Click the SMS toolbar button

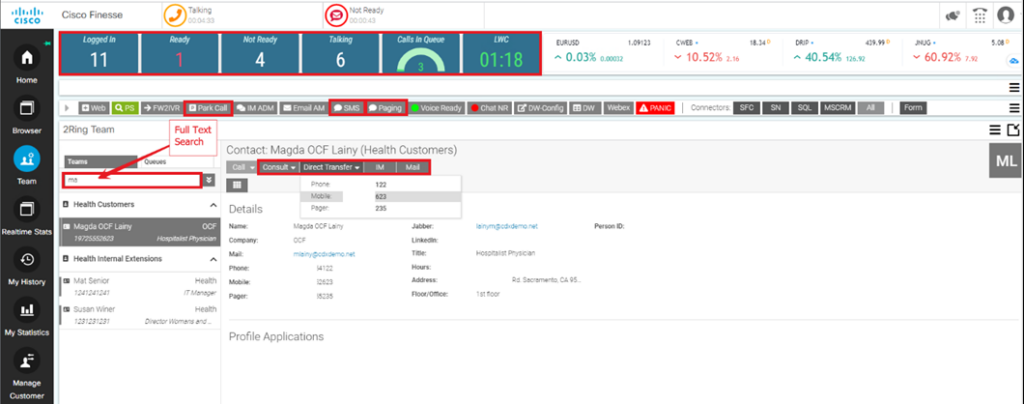[347, 108]
